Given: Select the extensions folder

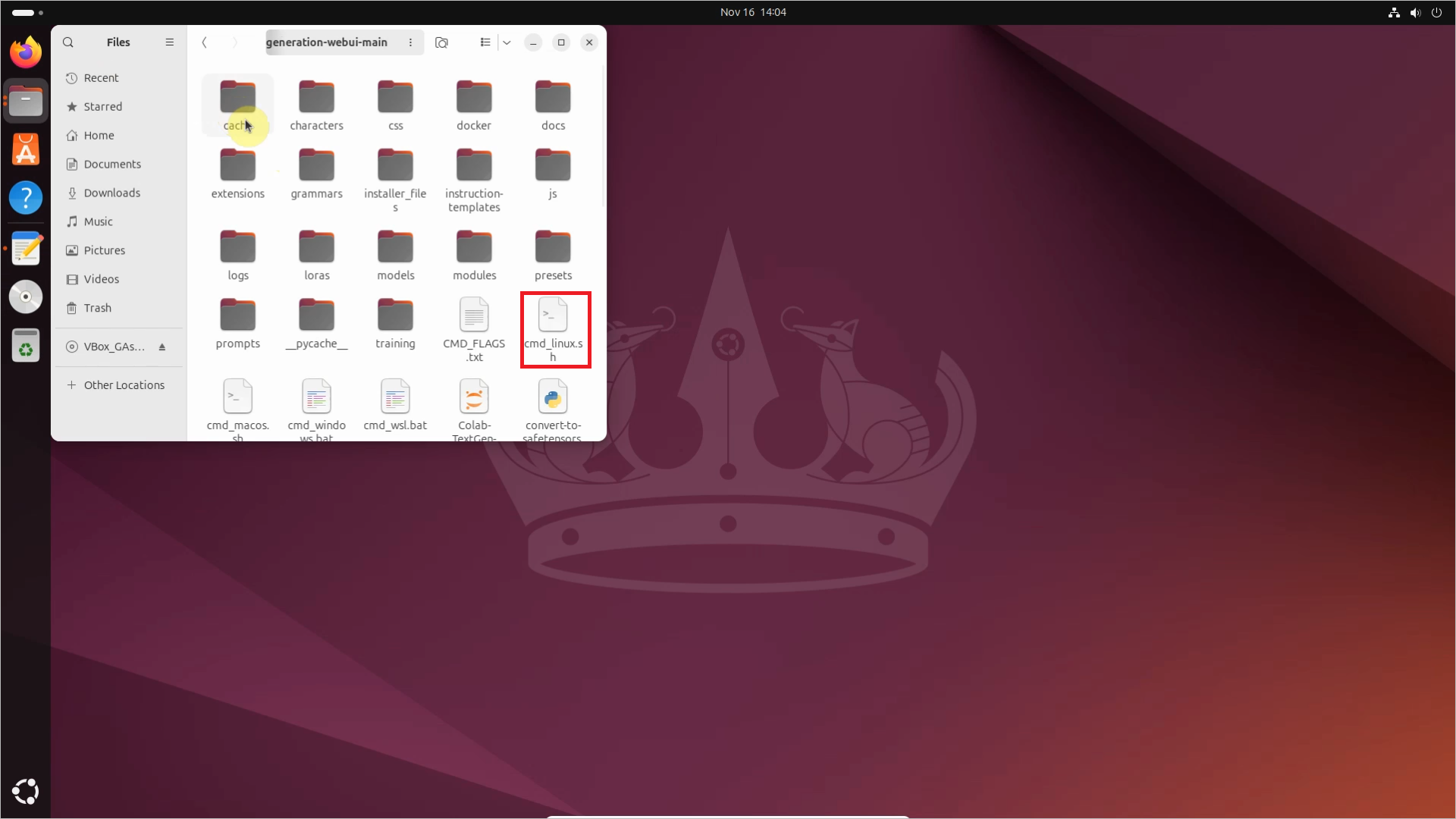Looking at the screenshot, I should pos(238,174).
